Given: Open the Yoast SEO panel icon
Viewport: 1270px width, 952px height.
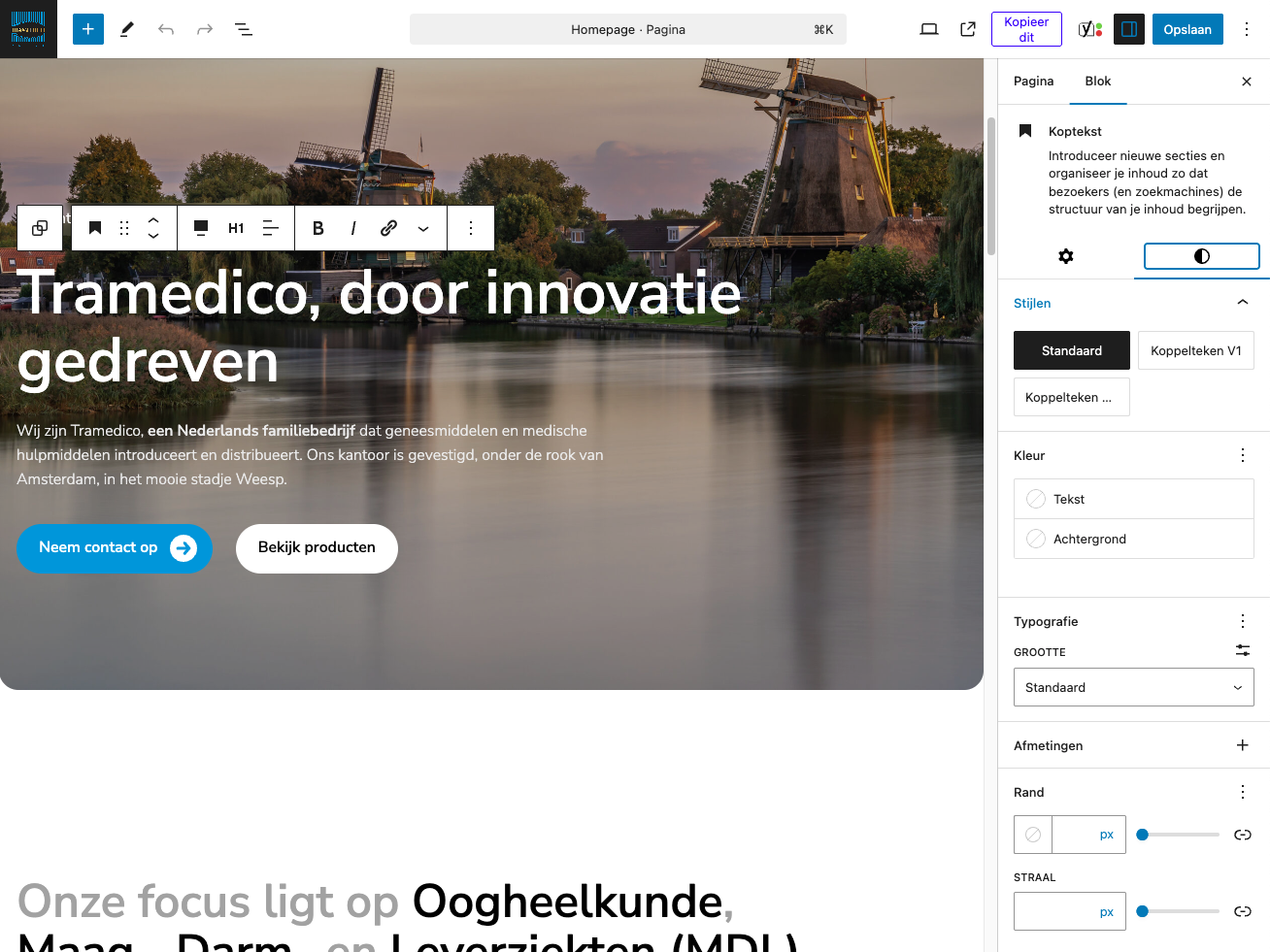Looking at the screenshot, I should (x=1090, y=29).
